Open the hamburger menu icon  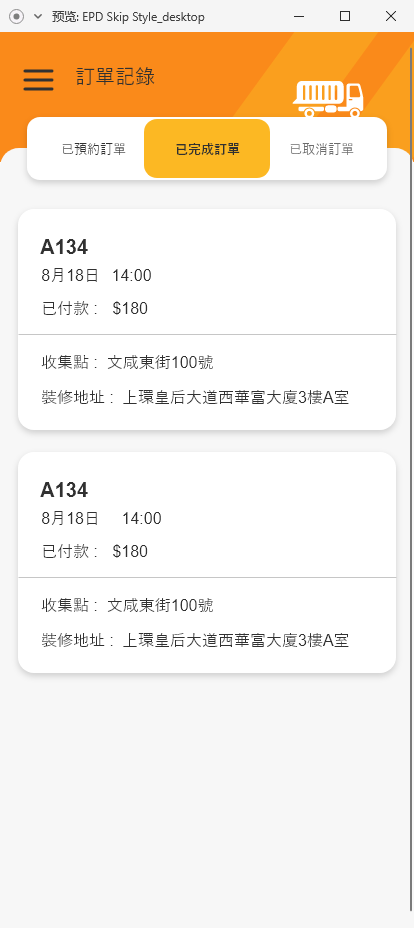pos(38,79)
